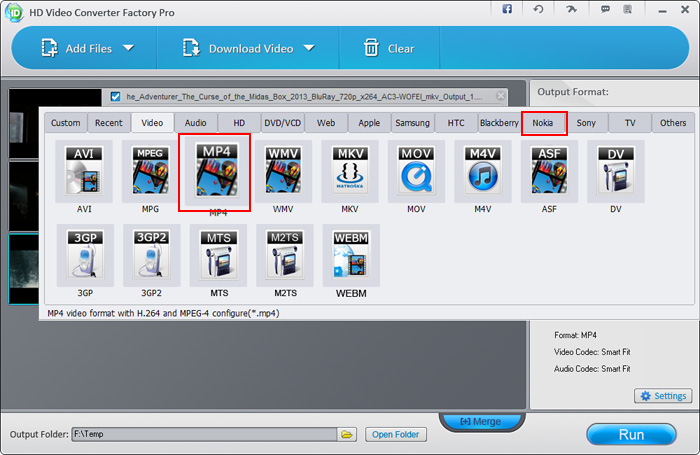Open the Facebook icon in title bar

507,9
